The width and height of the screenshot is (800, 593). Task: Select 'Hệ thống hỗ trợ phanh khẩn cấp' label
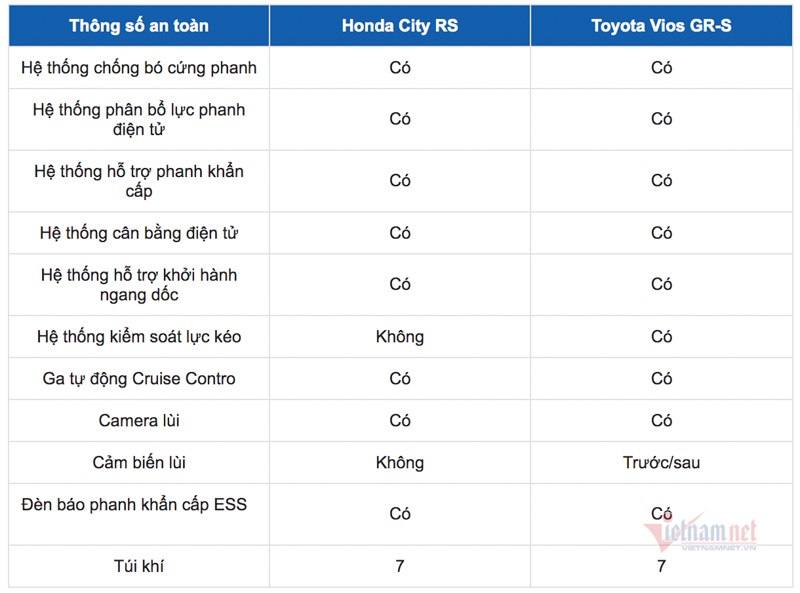139,181
